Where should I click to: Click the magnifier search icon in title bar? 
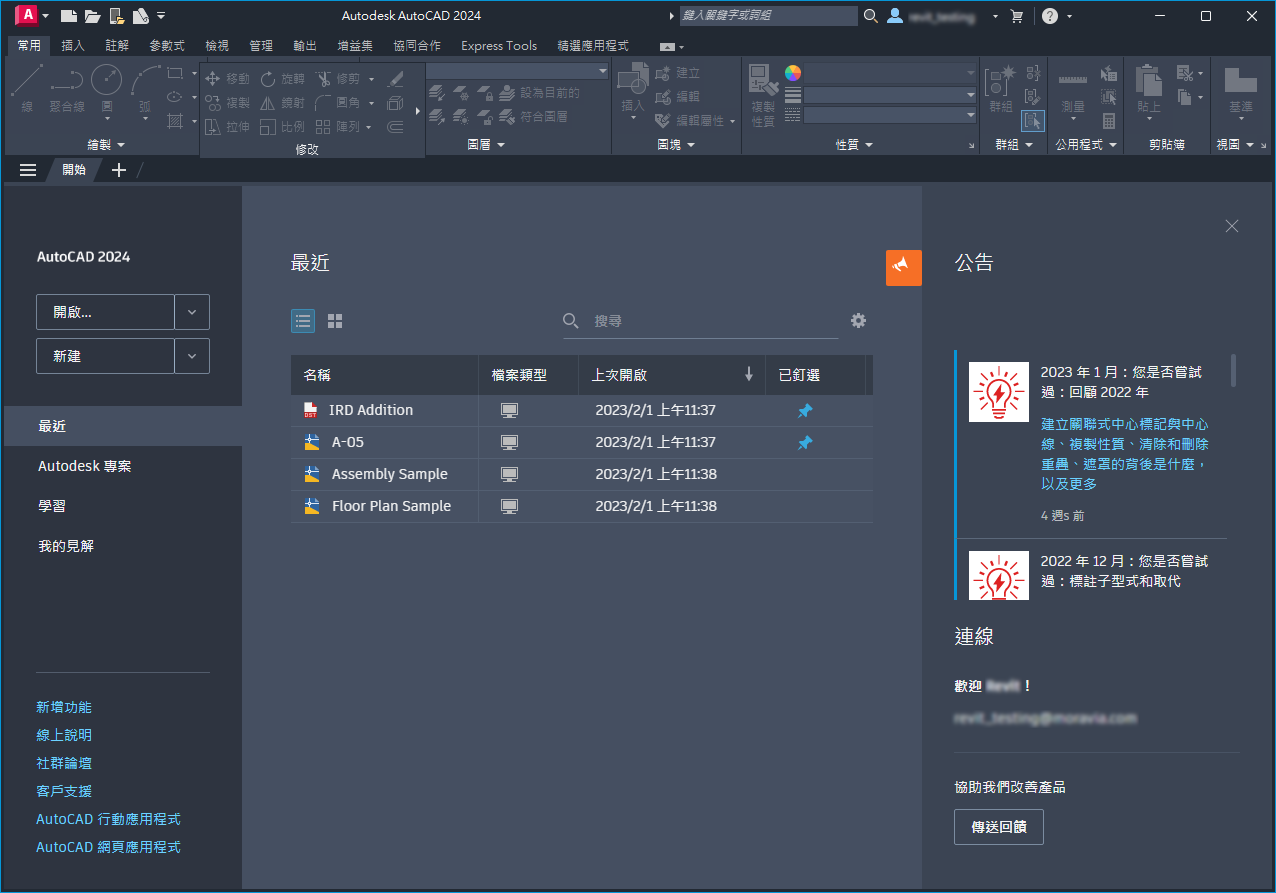[871, 16]
